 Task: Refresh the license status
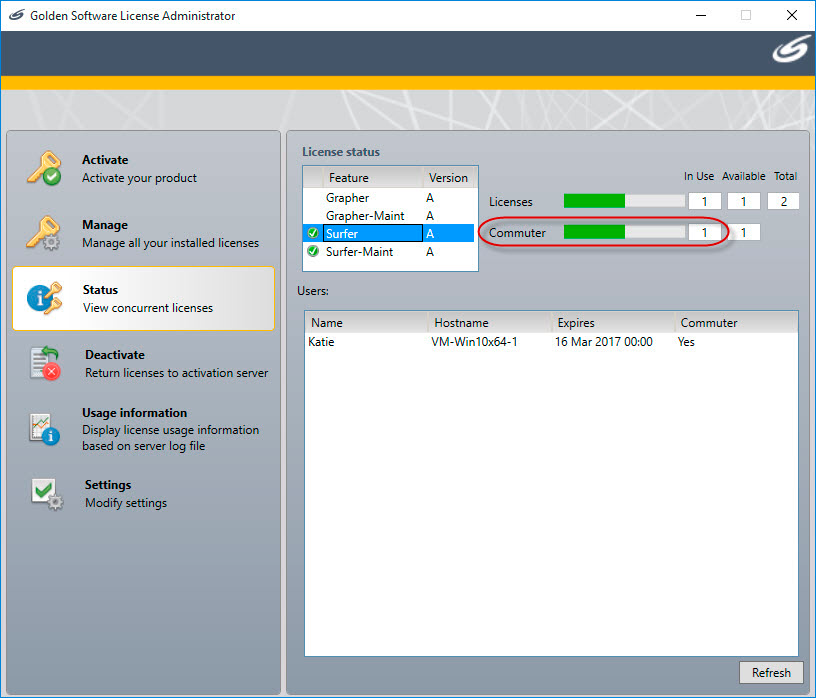click(x=771, y=672)
